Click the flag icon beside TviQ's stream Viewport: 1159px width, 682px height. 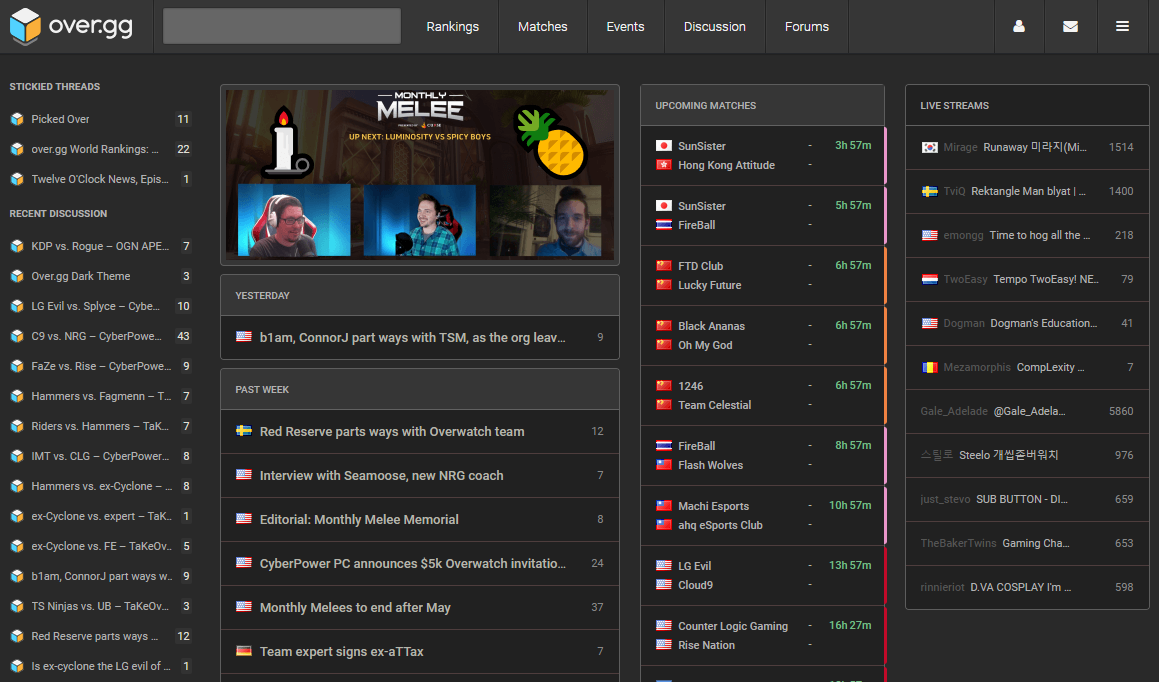928,190
